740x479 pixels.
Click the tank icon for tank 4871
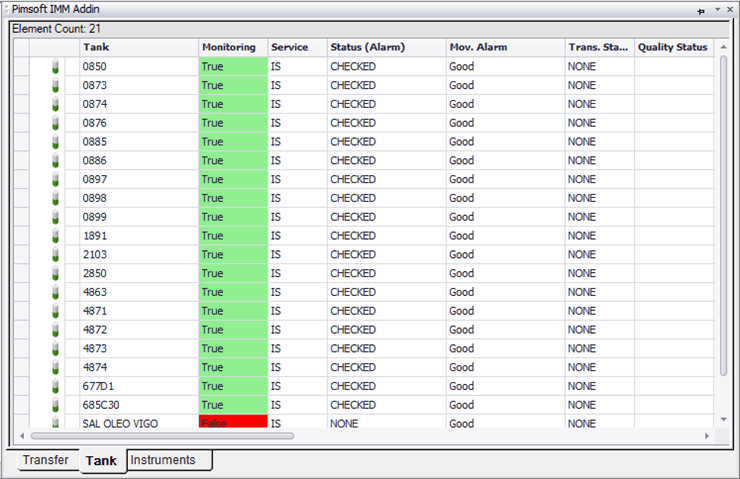(55, 311)
